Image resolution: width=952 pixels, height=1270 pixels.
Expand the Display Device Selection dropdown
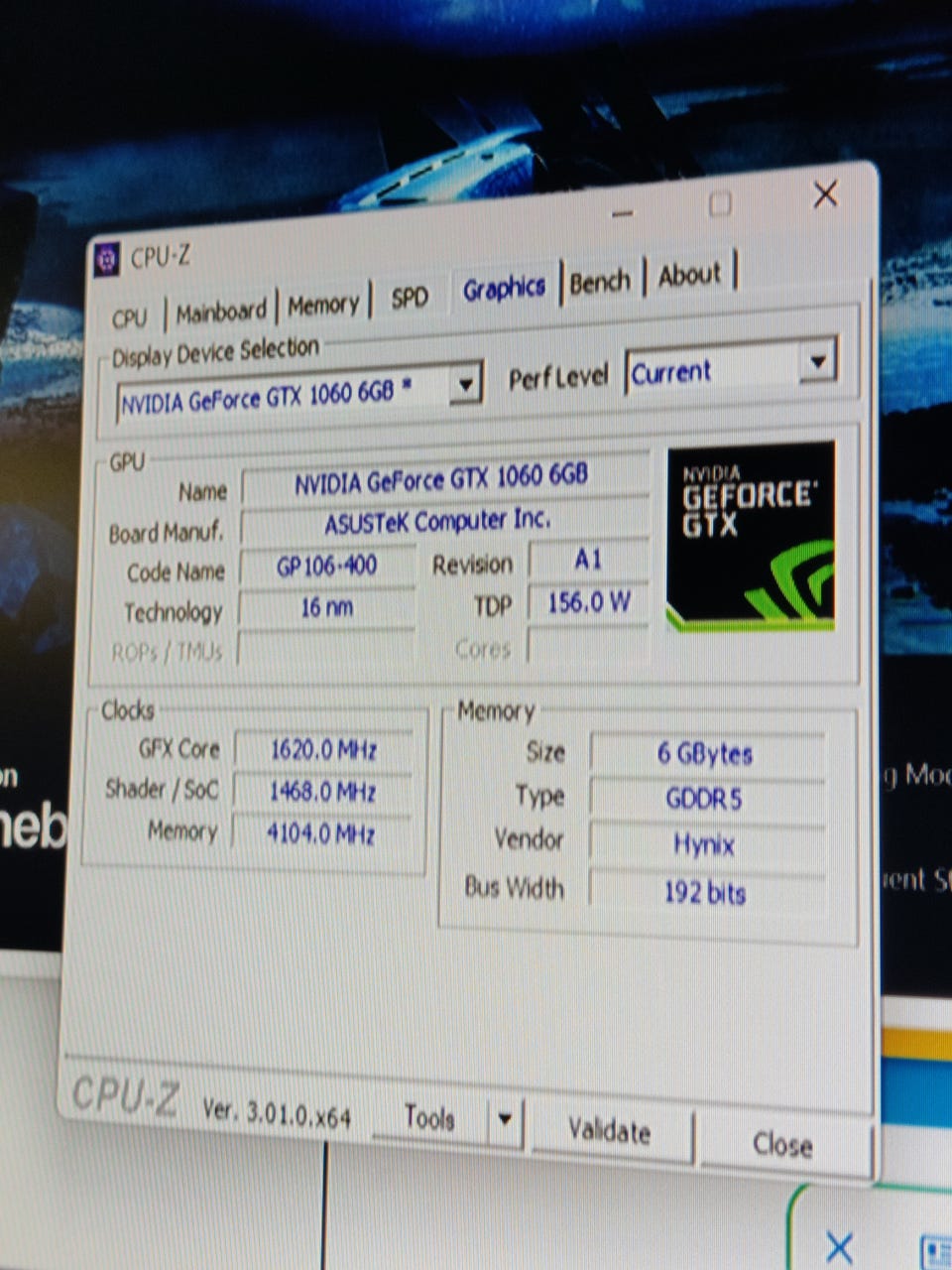click(x=464, y=384)
